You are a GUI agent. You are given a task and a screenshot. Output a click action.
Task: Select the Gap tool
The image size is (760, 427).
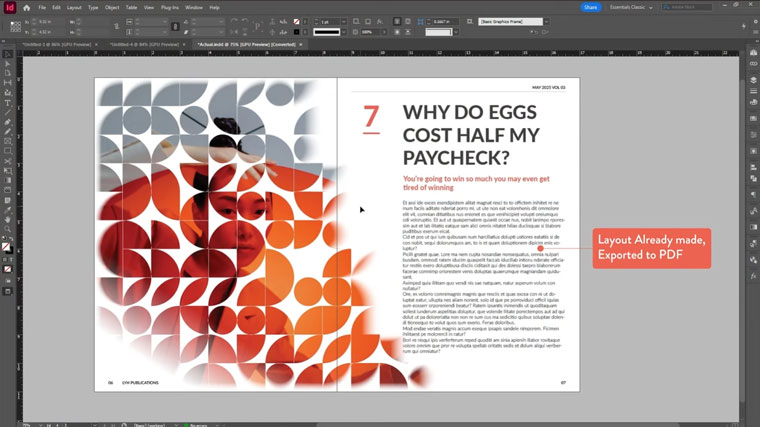(8, 83)
